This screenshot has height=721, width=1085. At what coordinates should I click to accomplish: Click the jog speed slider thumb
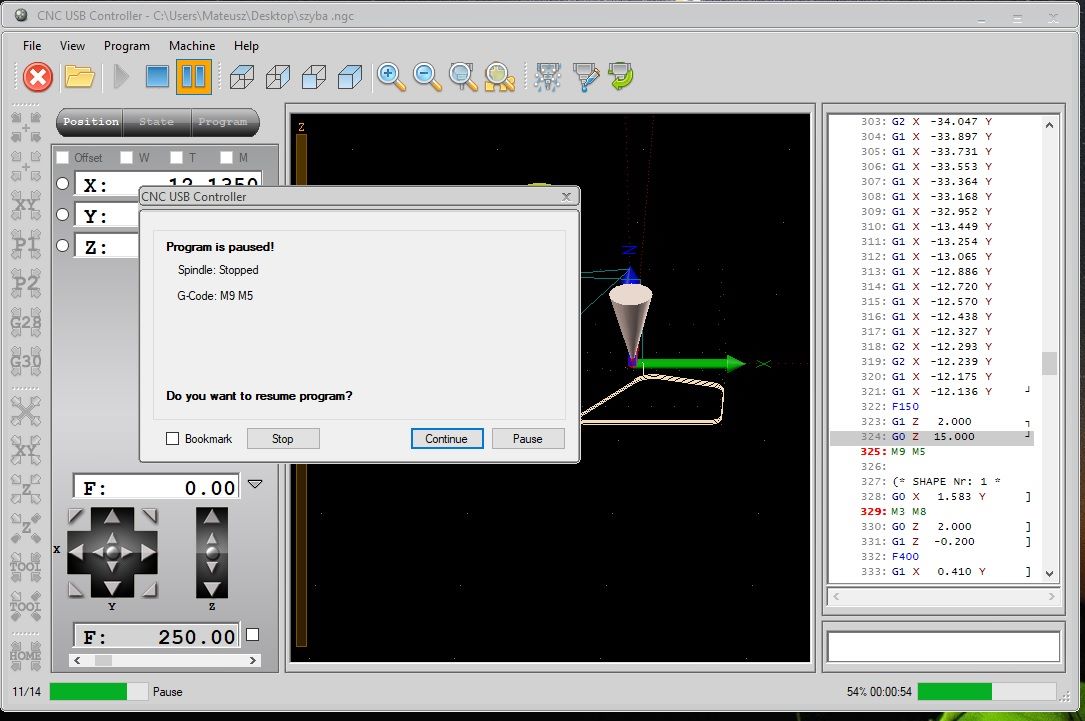tap(103, 661)
